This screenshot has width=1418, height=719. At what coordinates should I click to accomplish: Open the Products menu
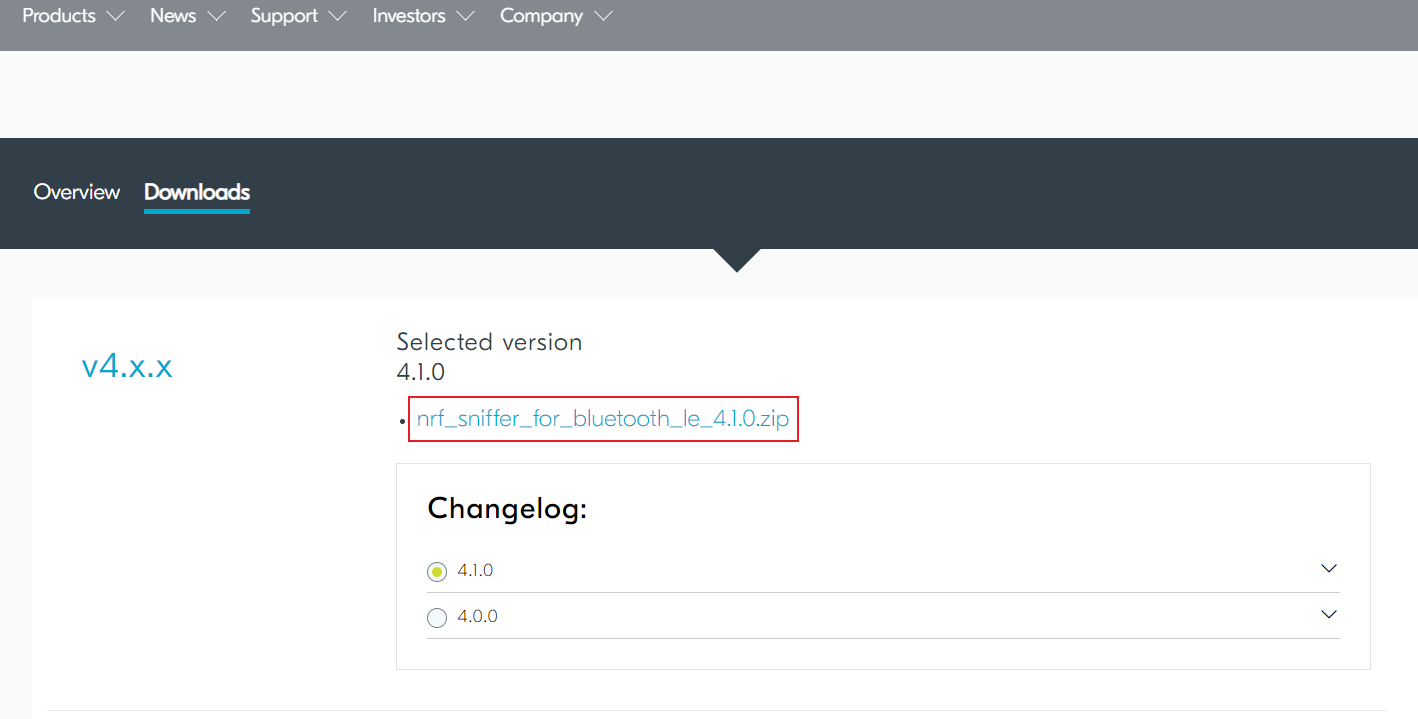59,16
